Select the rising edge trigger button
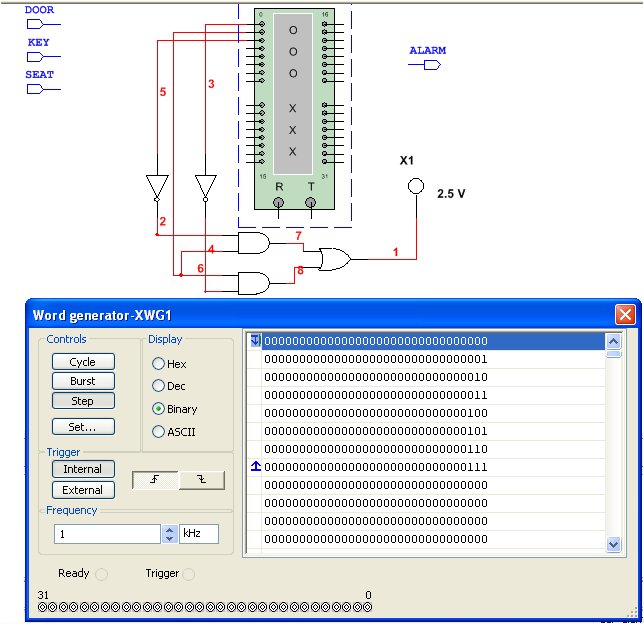Viewport: 644px width, 624px height. tap(156, 481)
